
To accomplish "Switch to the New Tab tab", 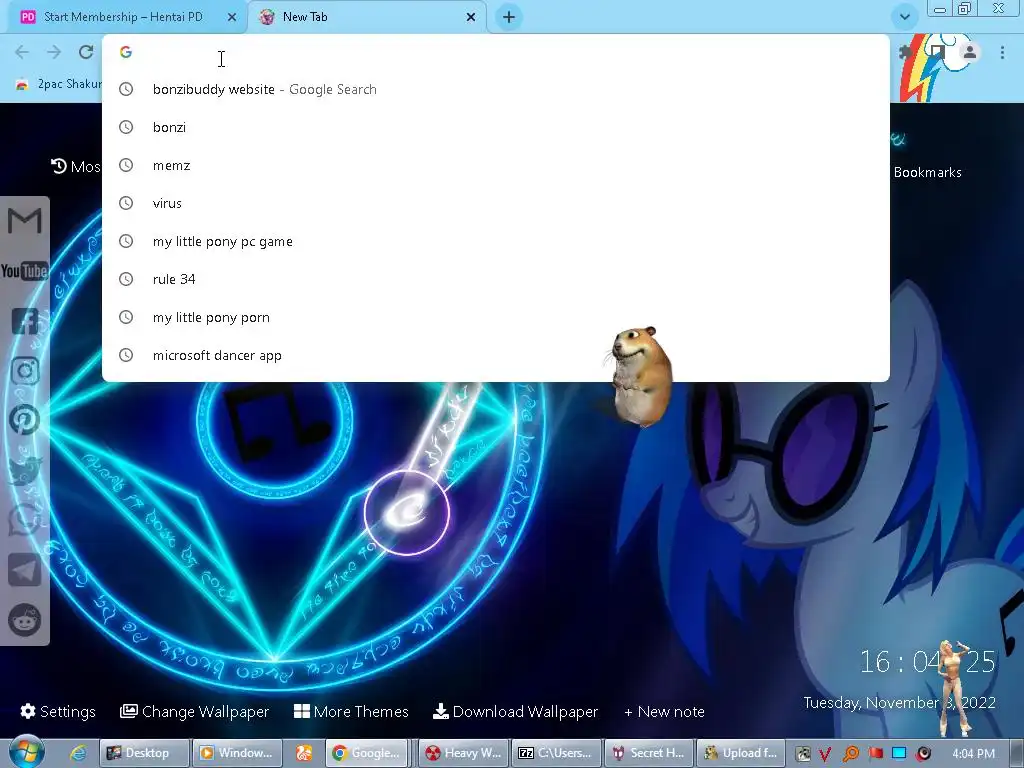I will tap(366, 17).
